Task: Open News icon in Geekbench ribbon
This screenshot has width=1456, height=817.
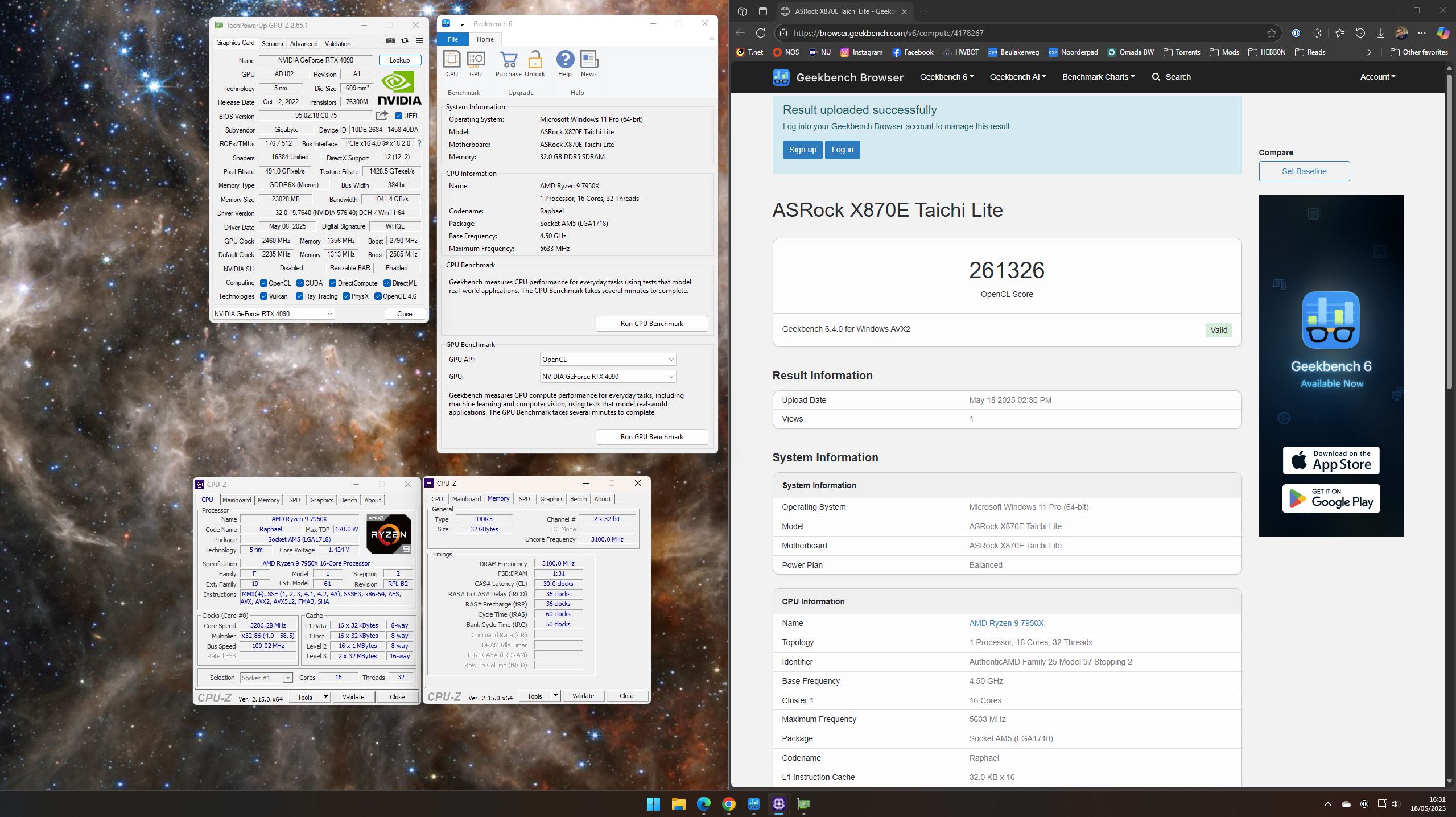Action: (589, 64)
